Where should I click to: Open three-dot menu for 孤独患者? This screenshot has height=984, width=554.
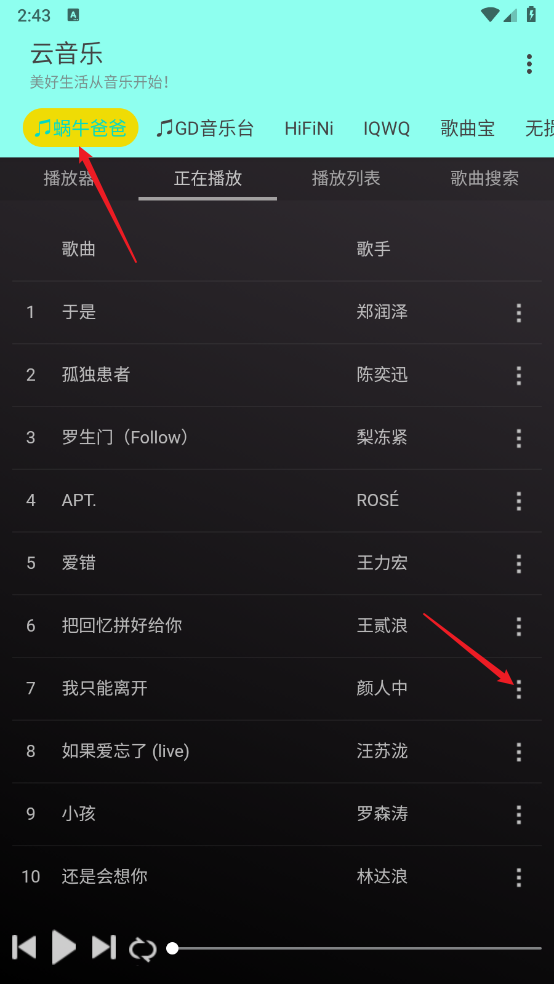click(518, 375)
